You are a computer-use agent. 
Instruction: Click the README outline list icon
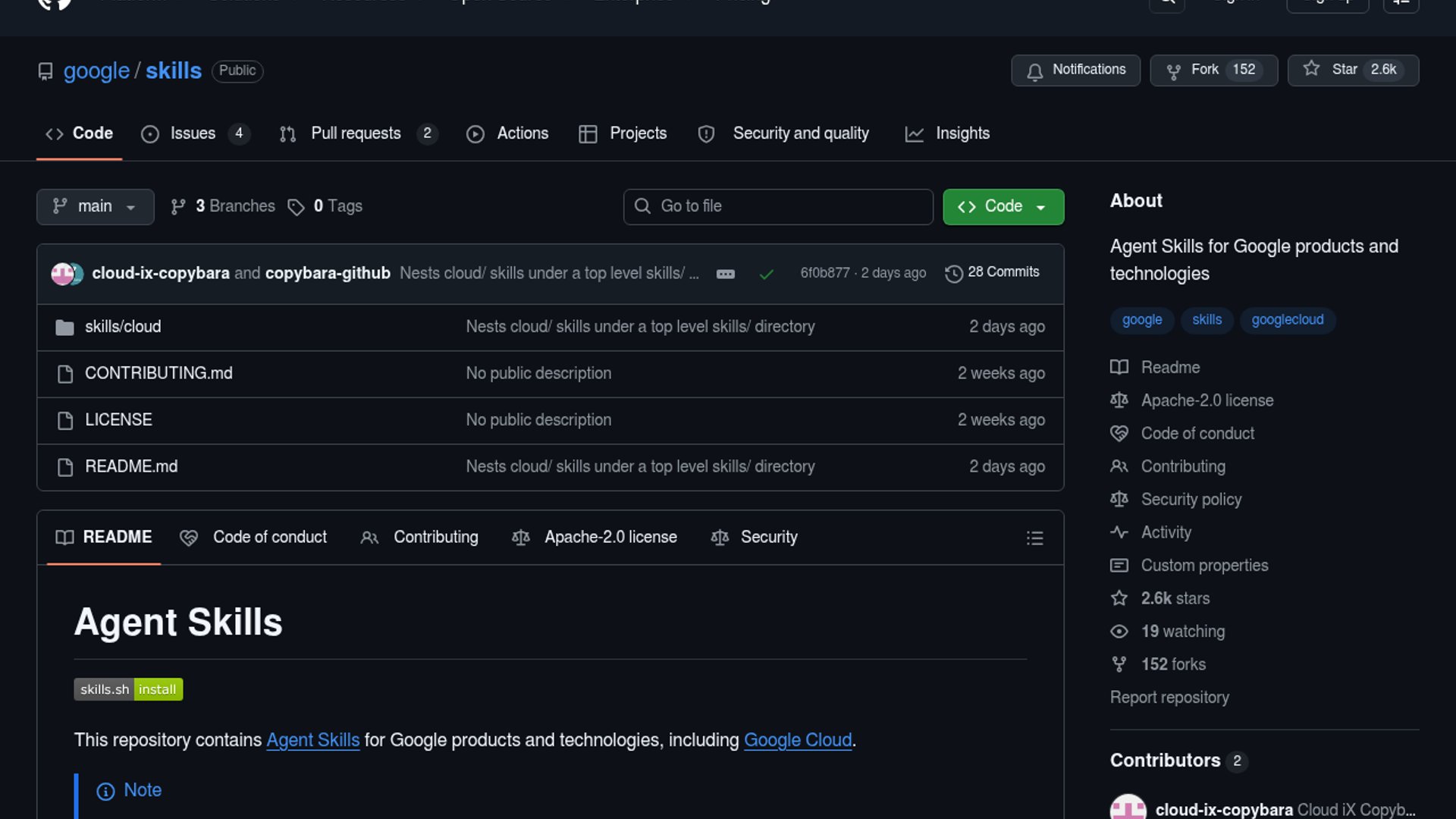(x=1034, y=538)
